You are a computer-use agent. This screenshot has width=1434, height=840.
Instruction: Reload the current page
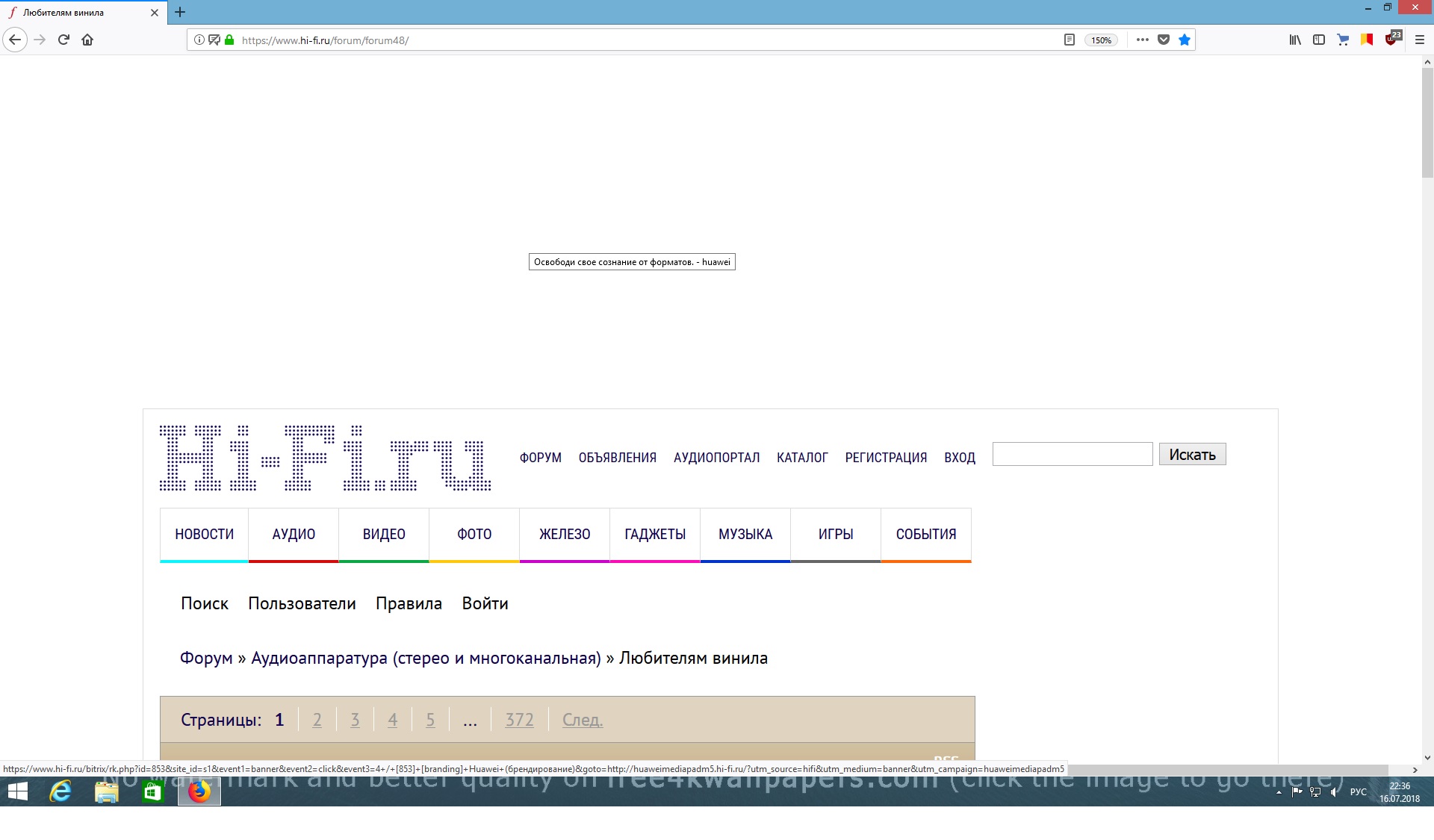pos(63,40)
